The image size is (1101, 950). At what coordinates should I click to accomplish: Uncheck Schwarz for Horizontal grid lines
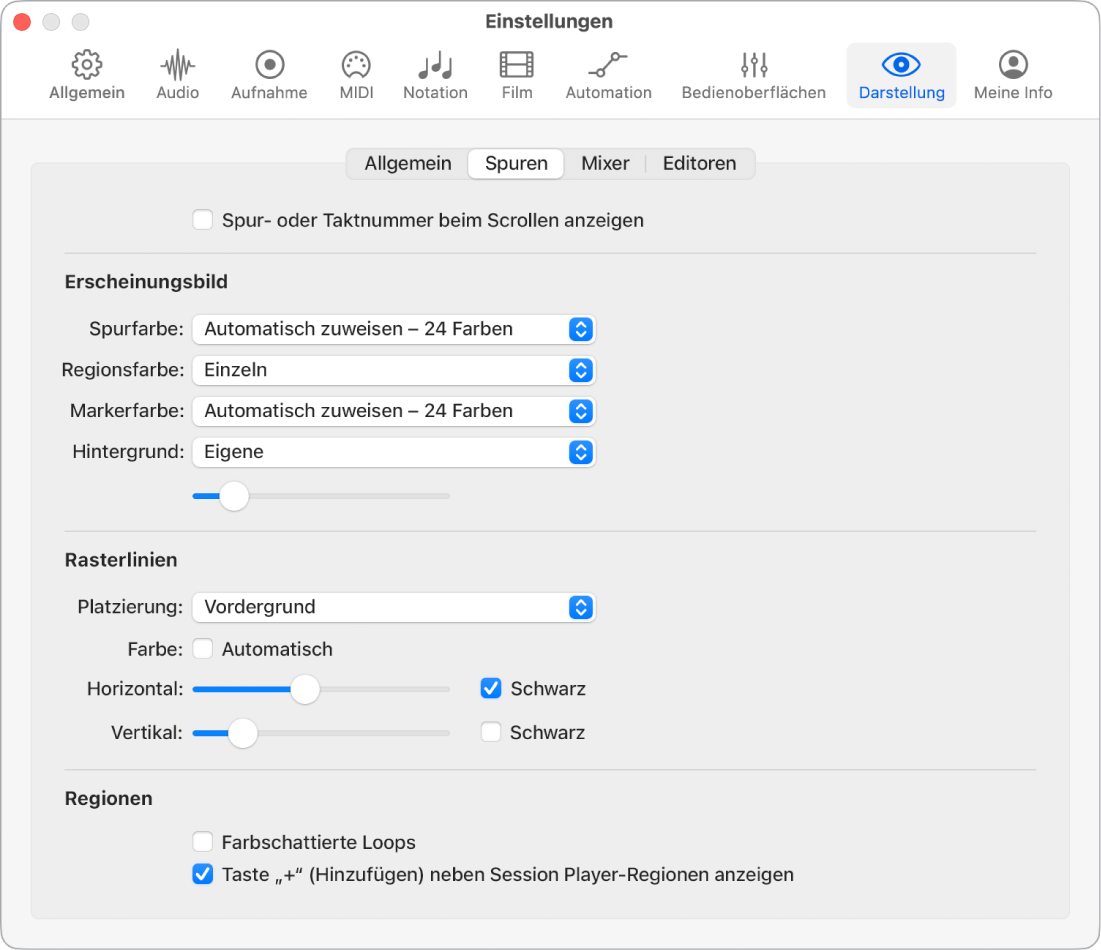click(491, 688)
